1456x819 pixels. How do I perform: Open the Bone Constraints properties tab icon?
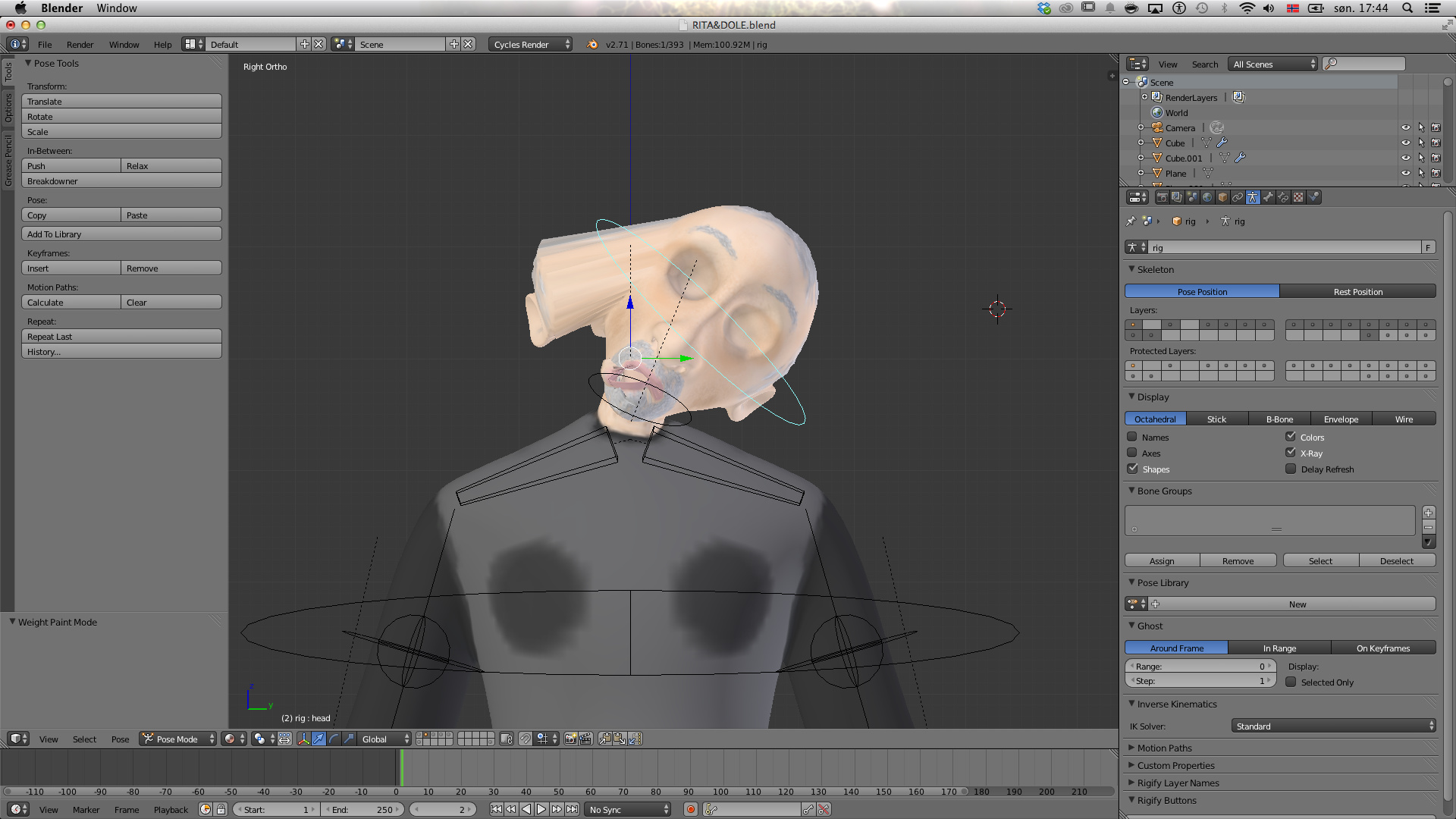coord(1283,197)
